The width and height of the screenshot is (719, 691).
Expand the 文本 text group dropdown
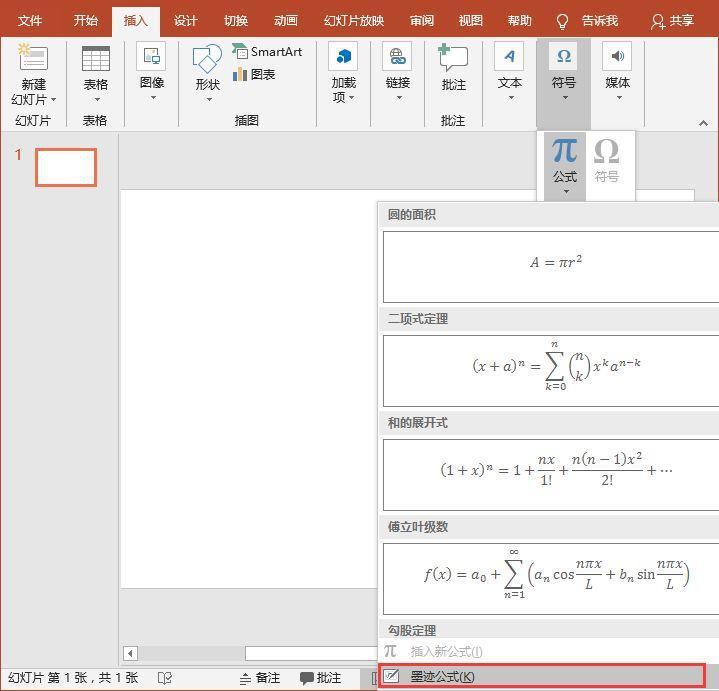click(x=511, y=98)
